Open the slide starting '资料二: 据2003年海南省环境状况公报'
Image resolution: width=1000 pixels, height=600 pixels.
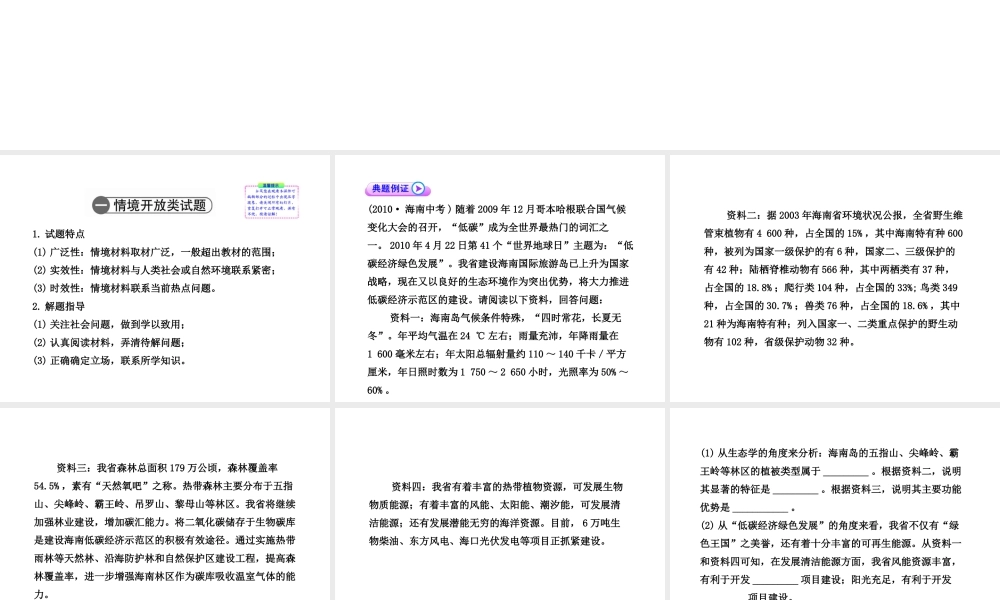point(835,278)
